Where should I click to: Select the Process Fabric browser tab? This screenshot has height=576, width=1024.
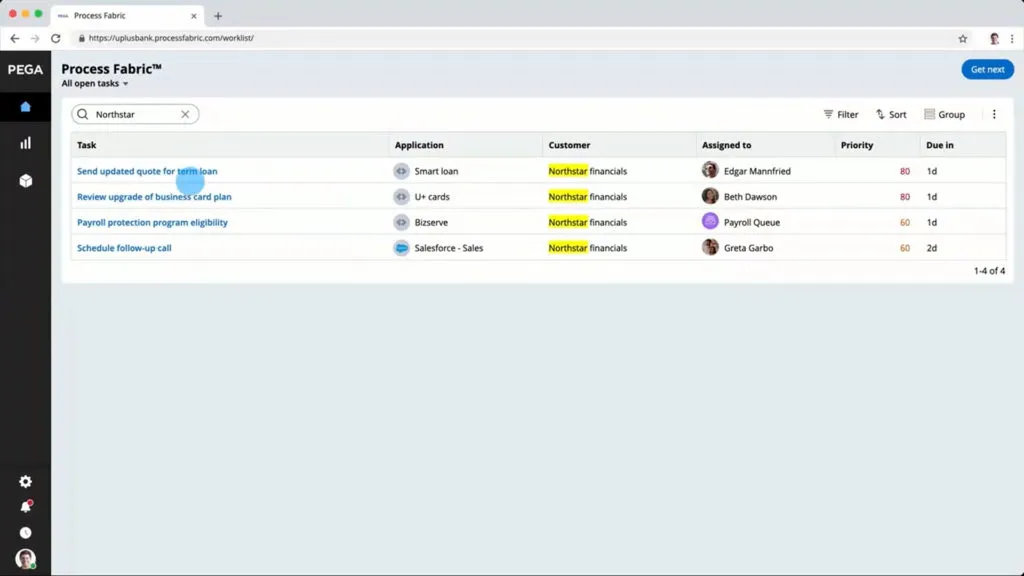127,16
